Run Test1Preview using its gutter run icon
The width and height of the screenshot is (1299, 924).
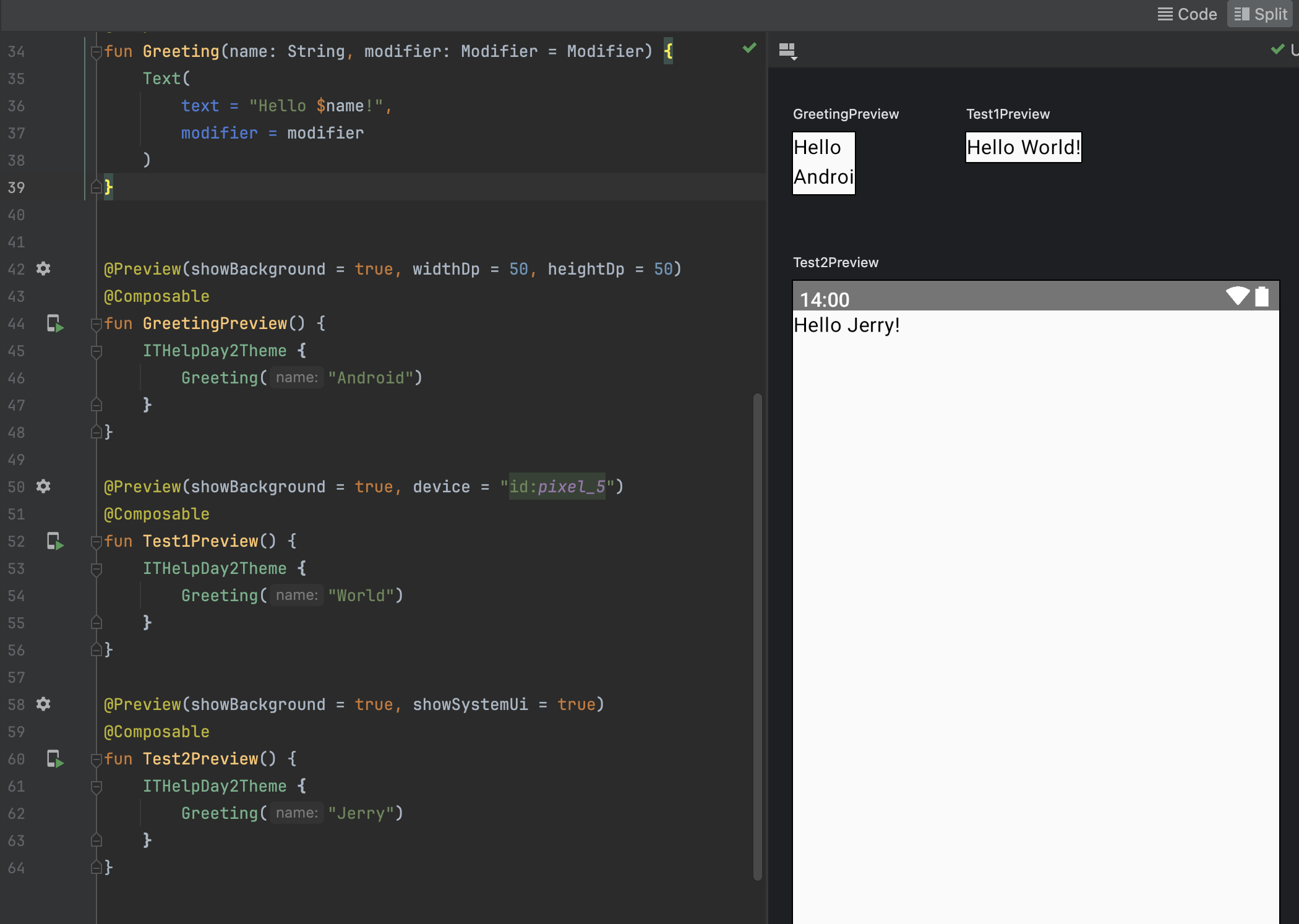point(55,541)
